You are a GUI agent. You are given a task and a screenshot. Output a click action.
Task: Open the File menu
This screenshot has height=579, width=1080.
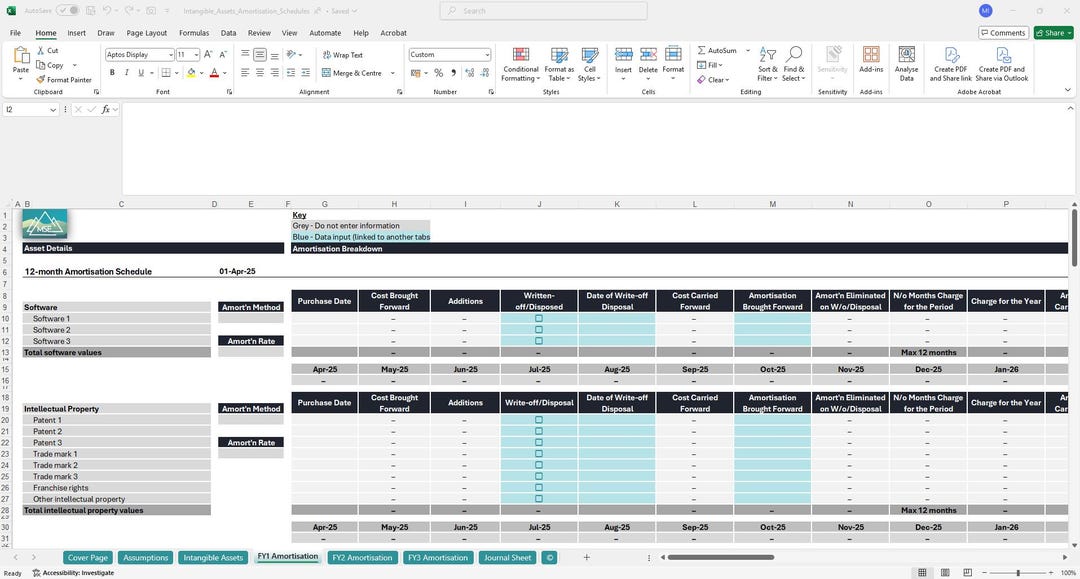(x=15, y=33)
